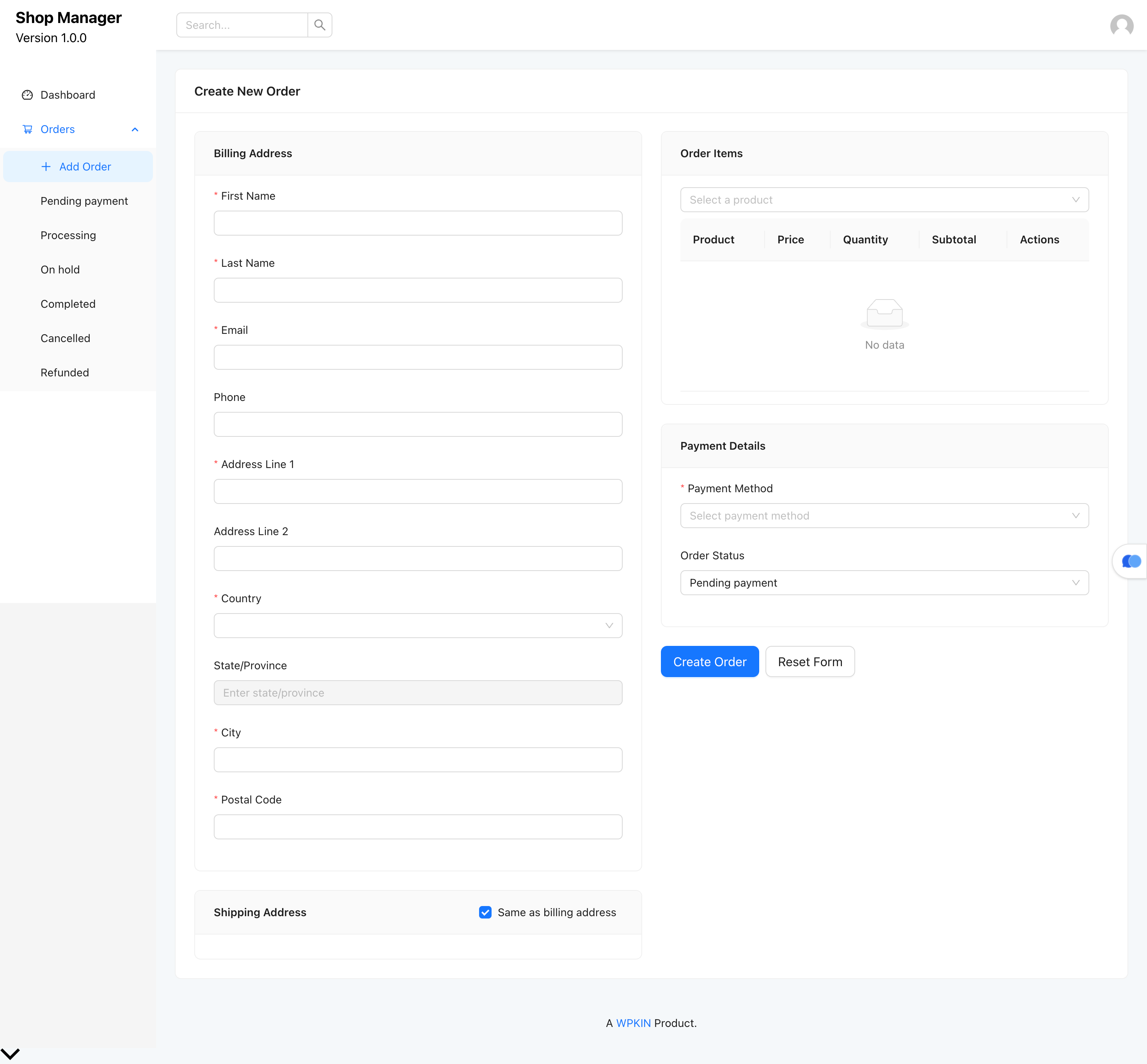This screenshot has height=1064, width=1147.
Task: Focus the First Name field
Action: (418, 223)
